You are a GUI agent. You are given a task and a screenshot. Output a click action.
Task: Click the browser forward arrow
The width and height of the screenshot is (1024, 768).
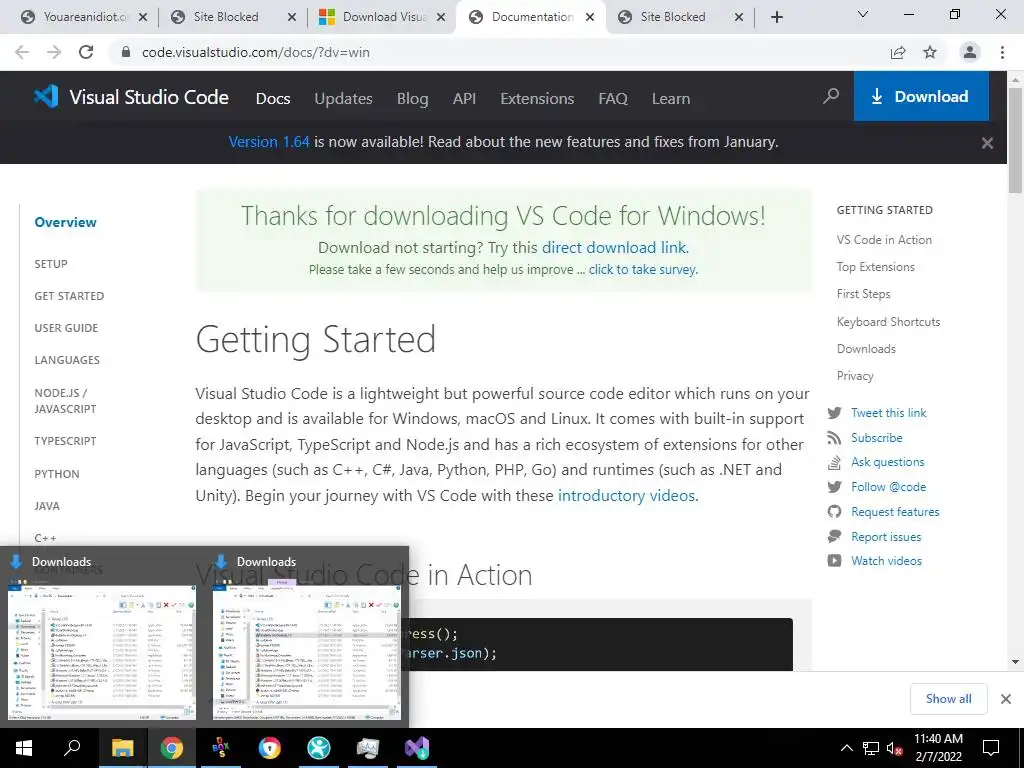54,52
